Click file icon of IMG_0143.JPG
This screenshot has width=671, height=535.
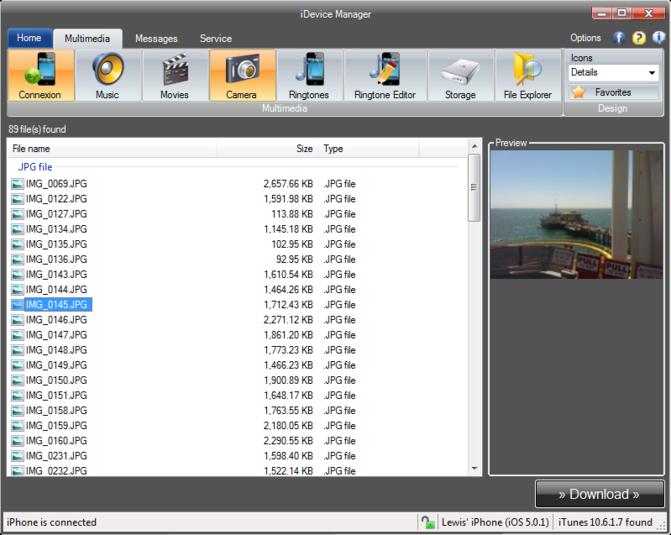18,275
